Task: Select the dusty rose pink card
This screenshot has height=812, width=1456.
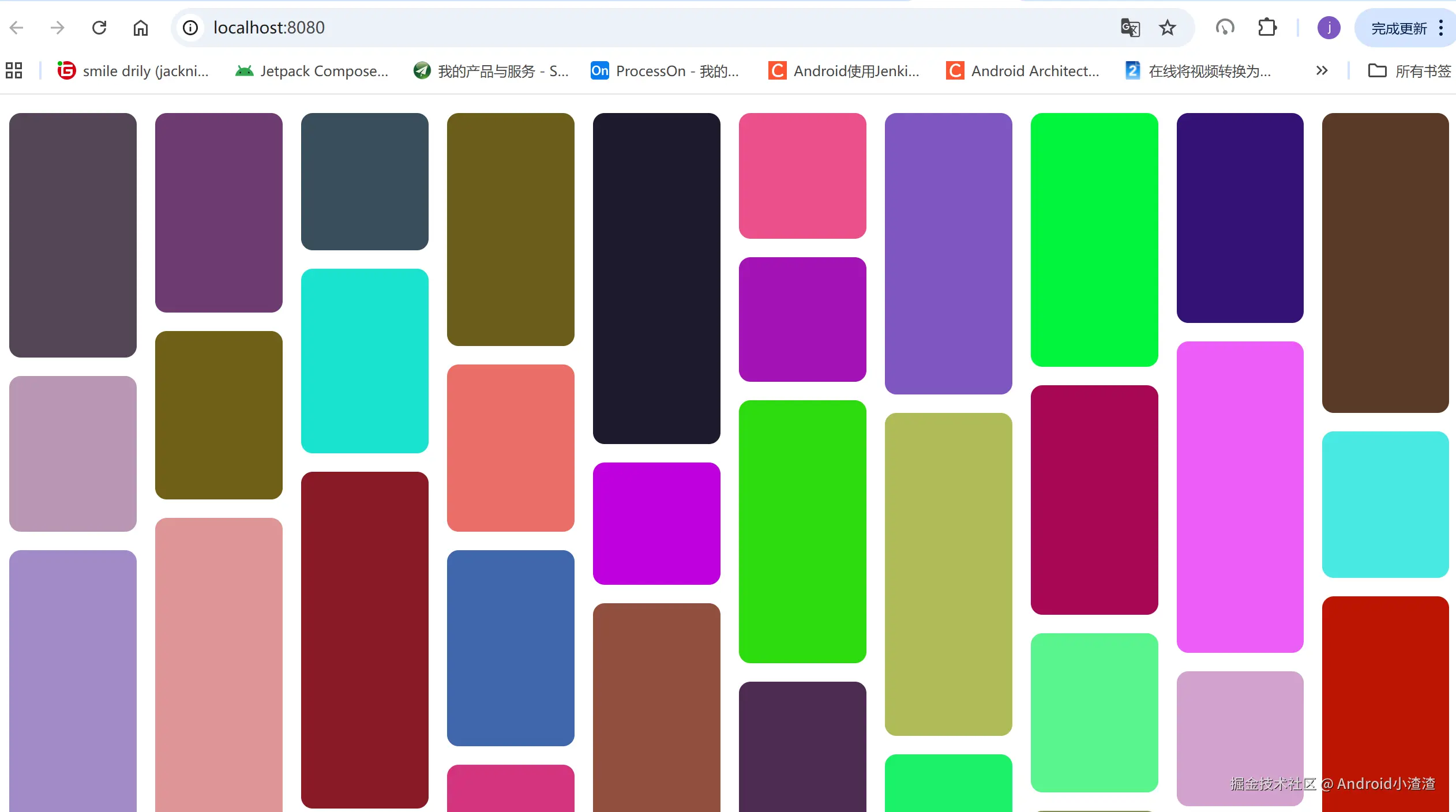Action: [219, 665]
